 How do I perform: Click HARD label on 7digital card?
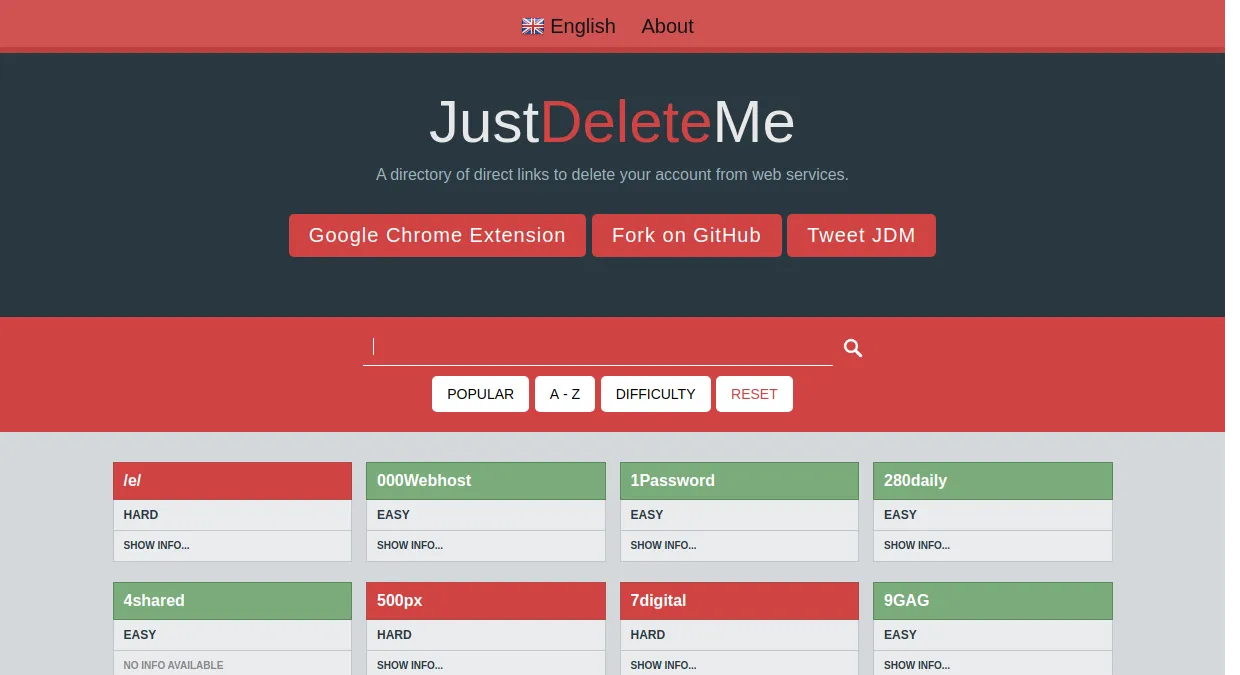(x=648, y=635)
